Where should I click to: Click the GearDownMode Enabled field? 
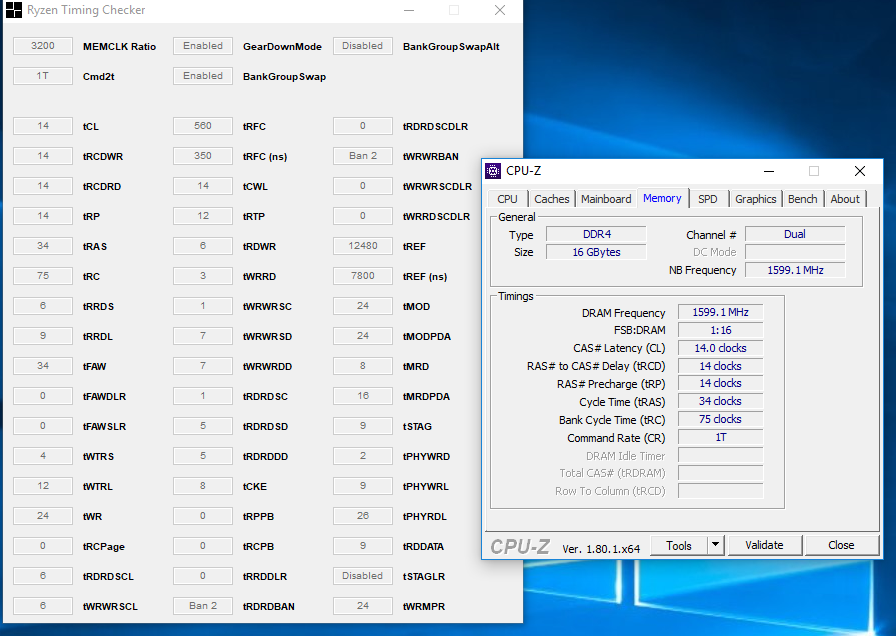203,46
